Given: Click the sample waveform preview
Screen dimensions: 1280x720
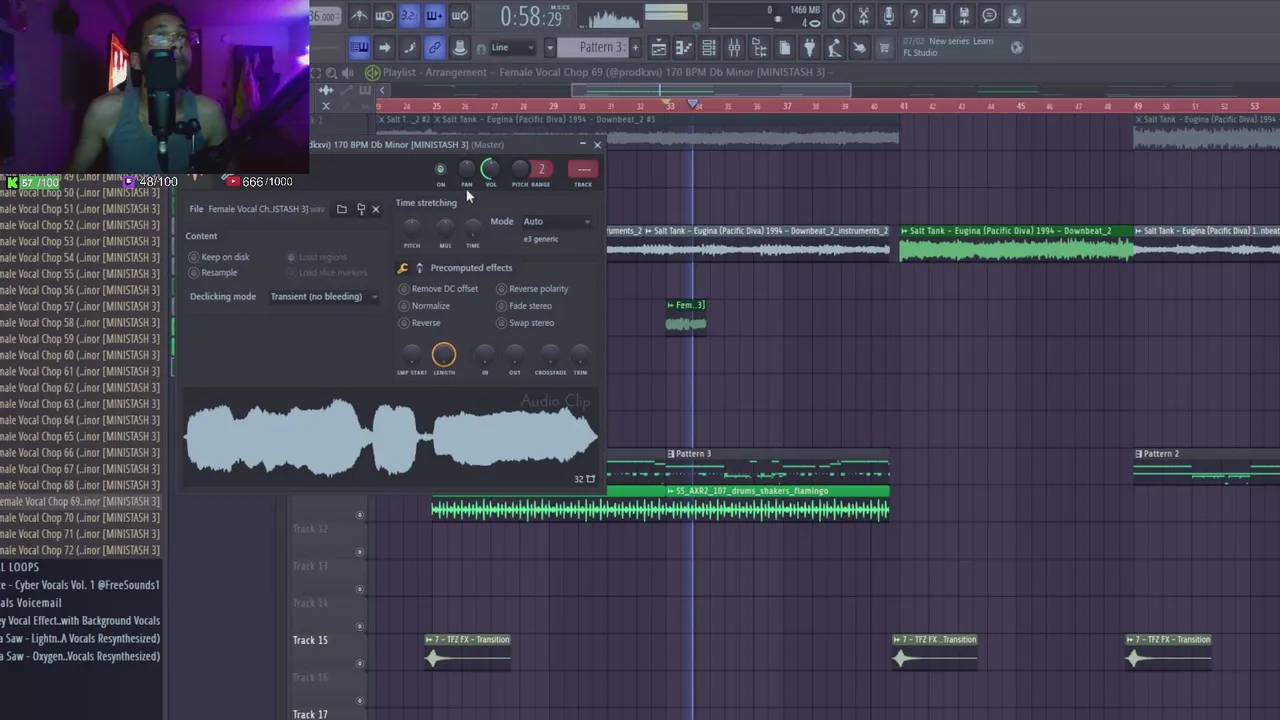Looking at the screenshot, I should pos(392,438).
